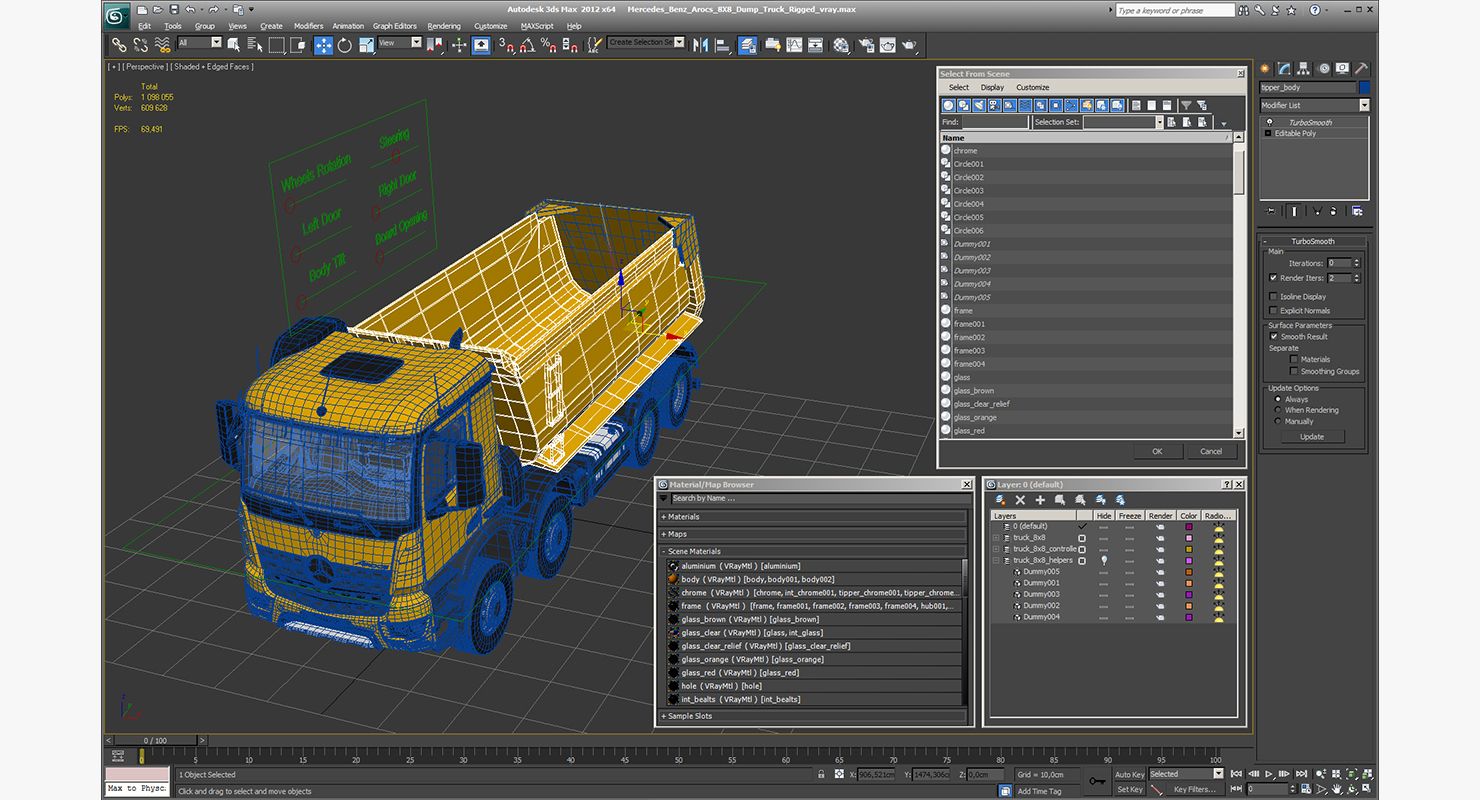1480x800 pixels.
Task: Open the Graph Editors menu
Action: pyautogui.click(x=395, y=26)
